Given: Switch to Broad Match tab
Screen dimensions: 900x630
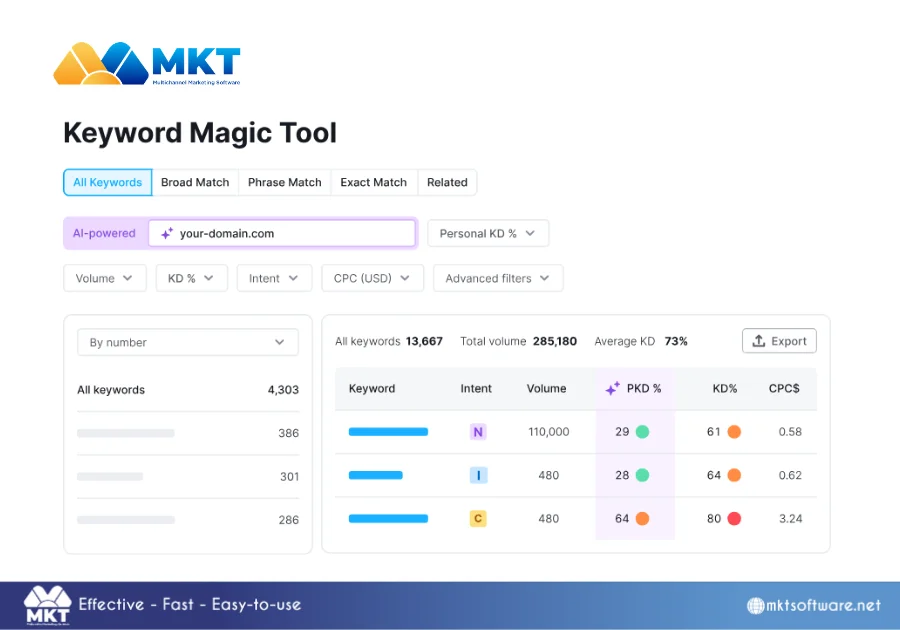Looking at the screenshot, I should pos(195,182).
